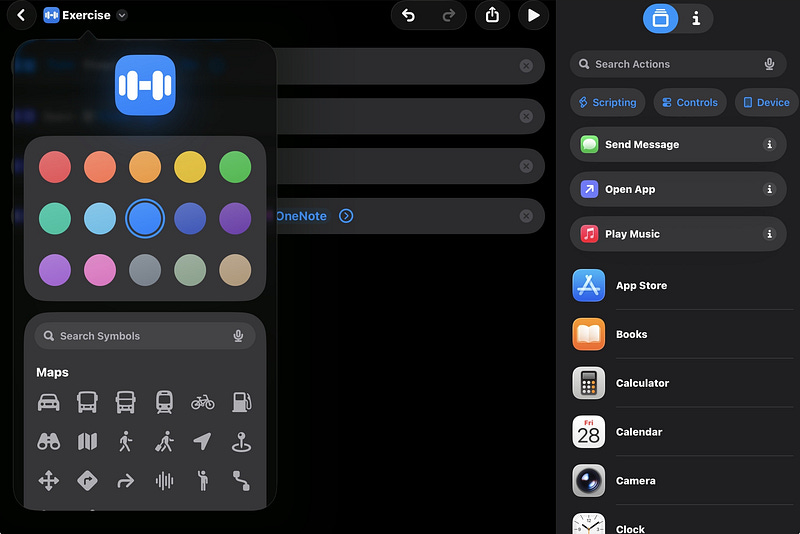
Task: Go back with the chevron button
Action: (x=21, y=15)
